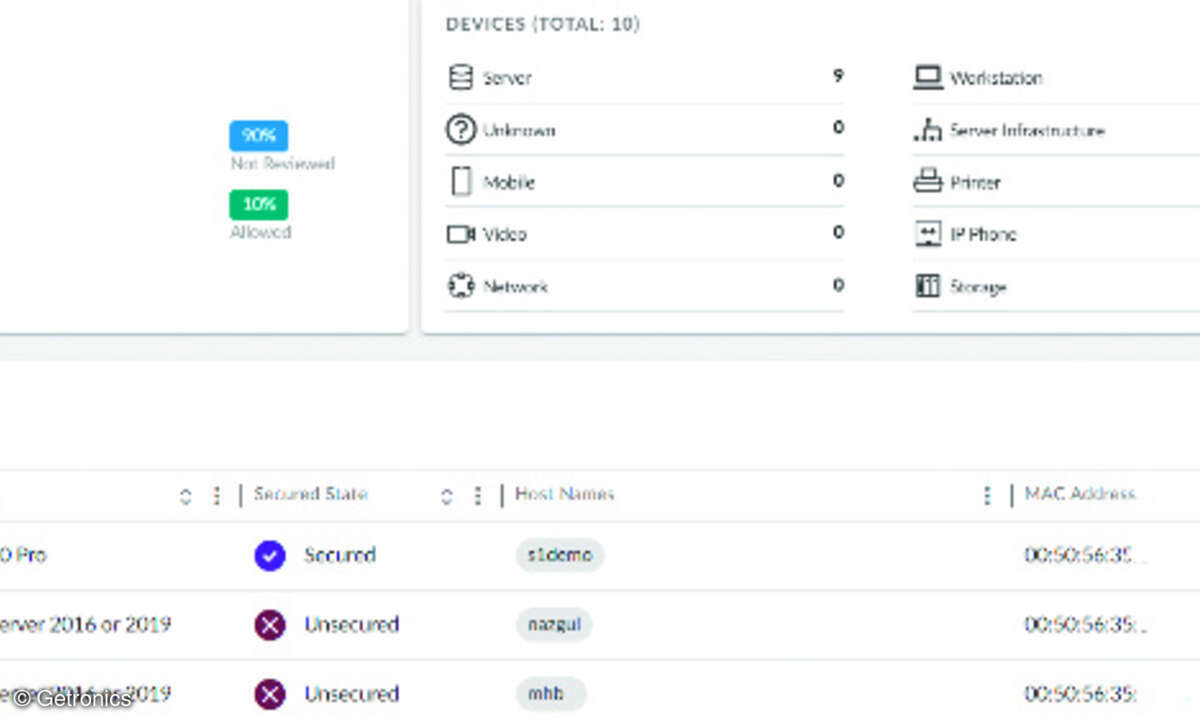Click the MAC Address column header
The image size is (1200, 720).
point(1080,494)
